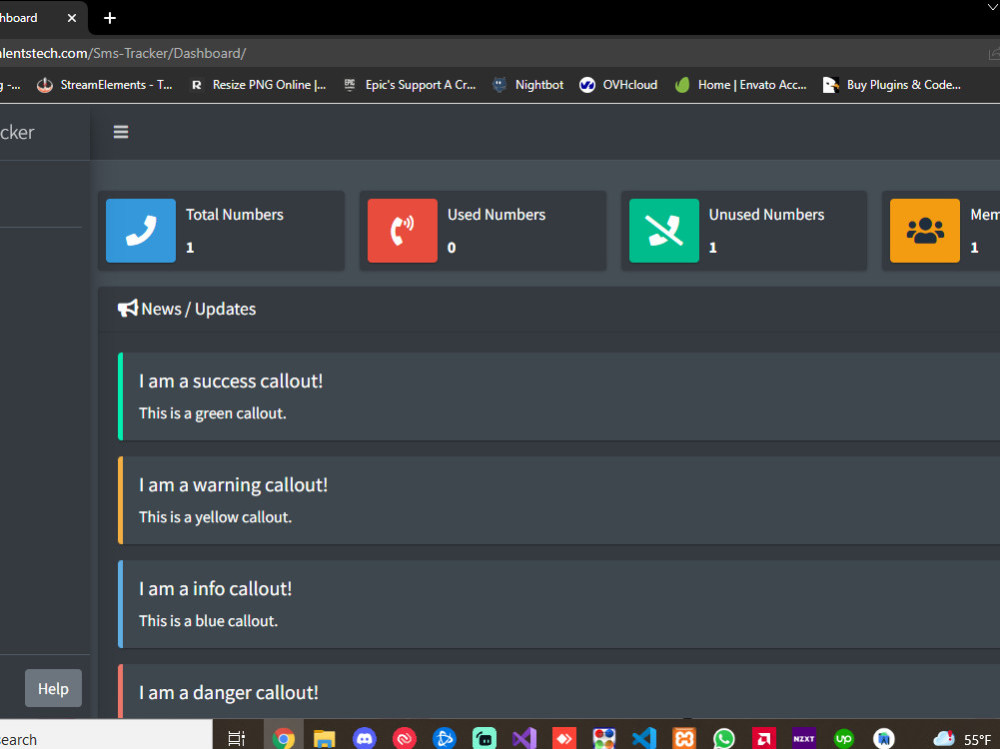Image resolution: width=1000 pixels, height=749 pixels.
Task: Click the Windows taskbar search box
Action: 106,735
